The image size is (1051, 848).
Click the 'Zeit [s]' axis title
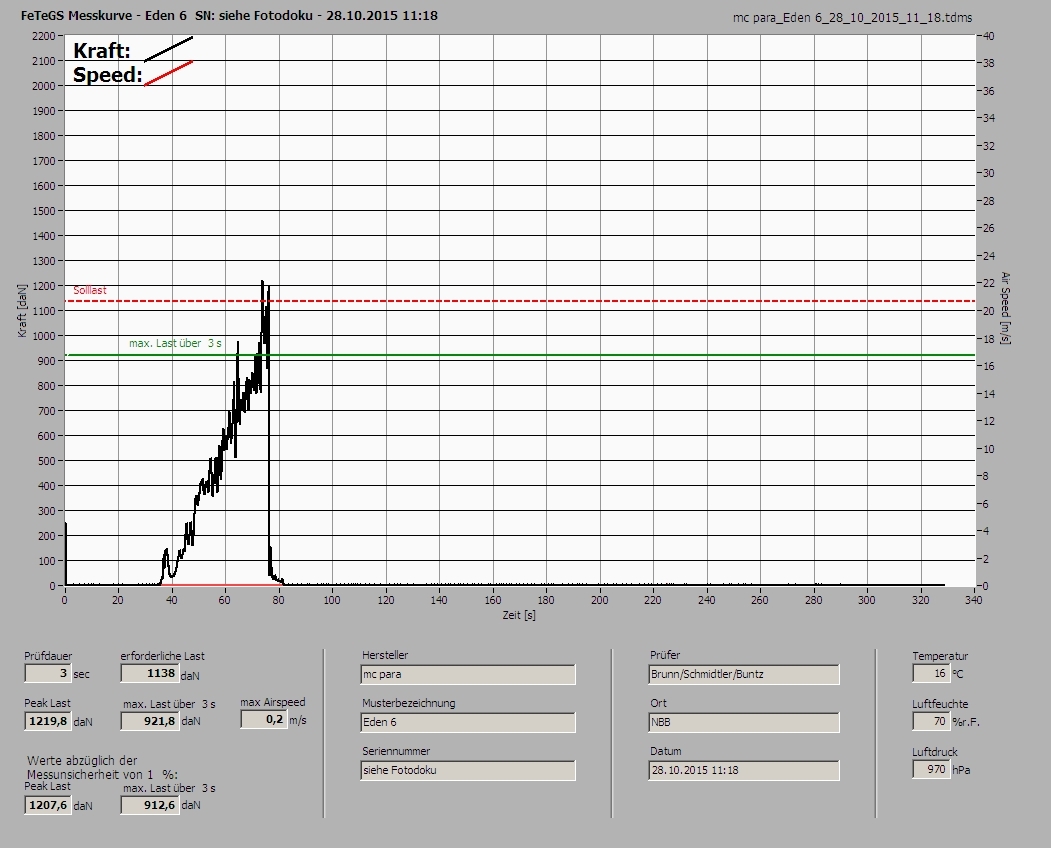(x=519, y=615)
